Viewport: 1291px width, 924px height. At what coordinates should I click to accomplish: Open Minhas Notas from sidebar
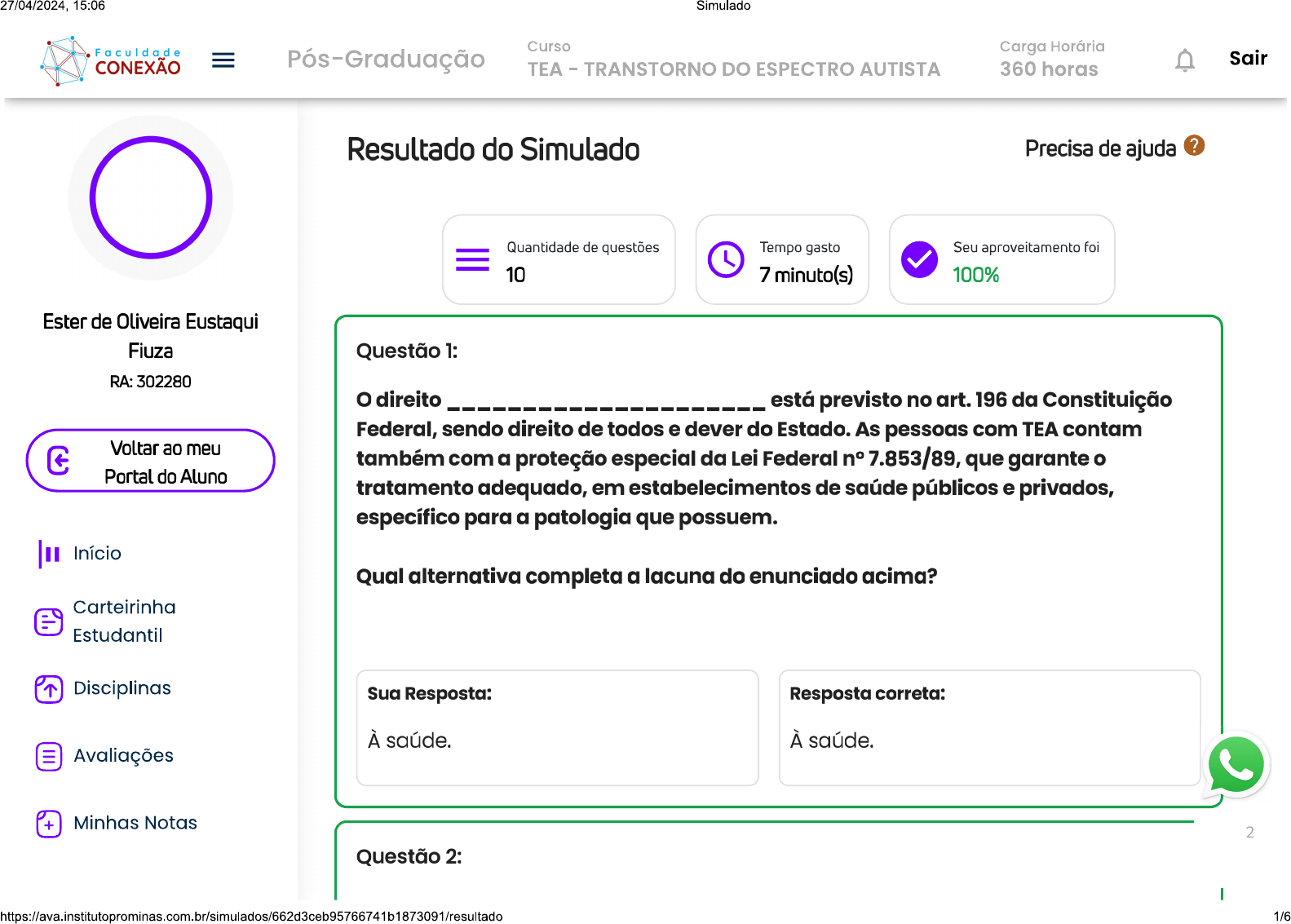[135, 823]
